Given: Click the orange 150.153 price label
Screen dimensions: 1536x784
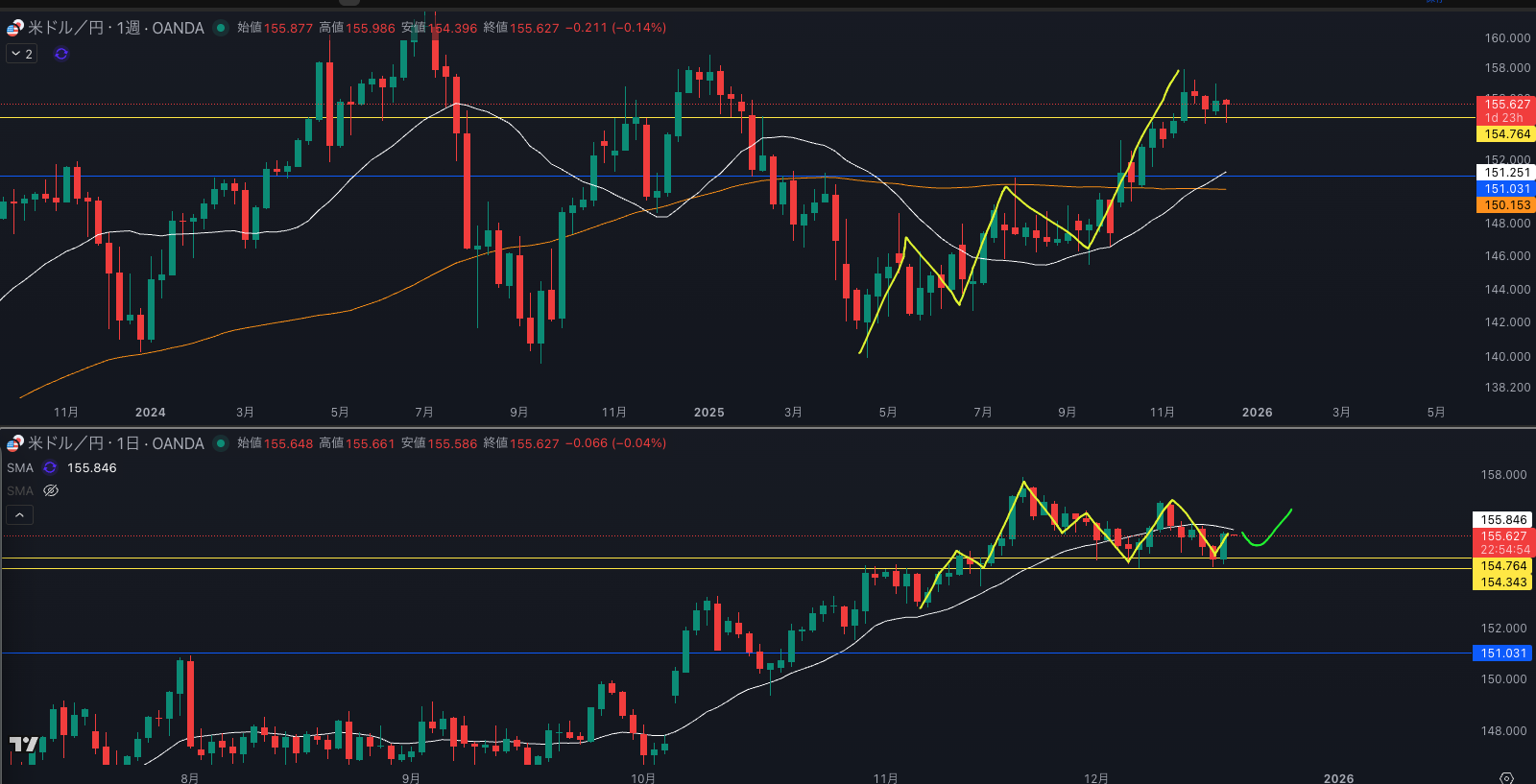Looking at the screenshot, I should [x=1506, y=205].
